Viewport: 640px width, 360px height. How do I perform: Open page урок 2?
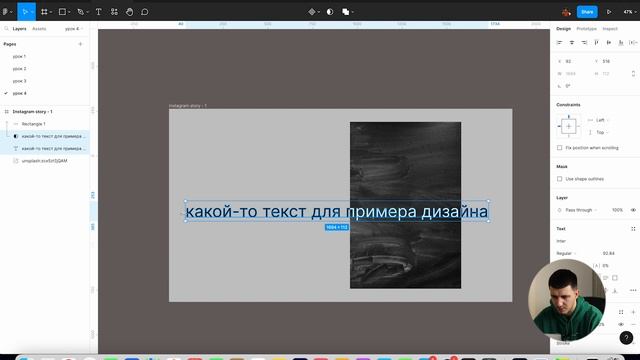[x=19, y=69]
